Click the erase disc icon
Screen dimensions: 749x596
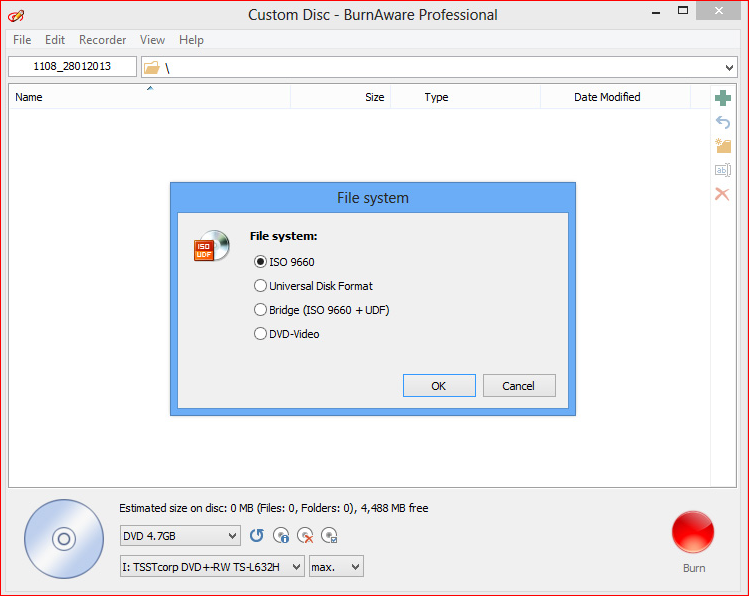(x=305, y=535)
